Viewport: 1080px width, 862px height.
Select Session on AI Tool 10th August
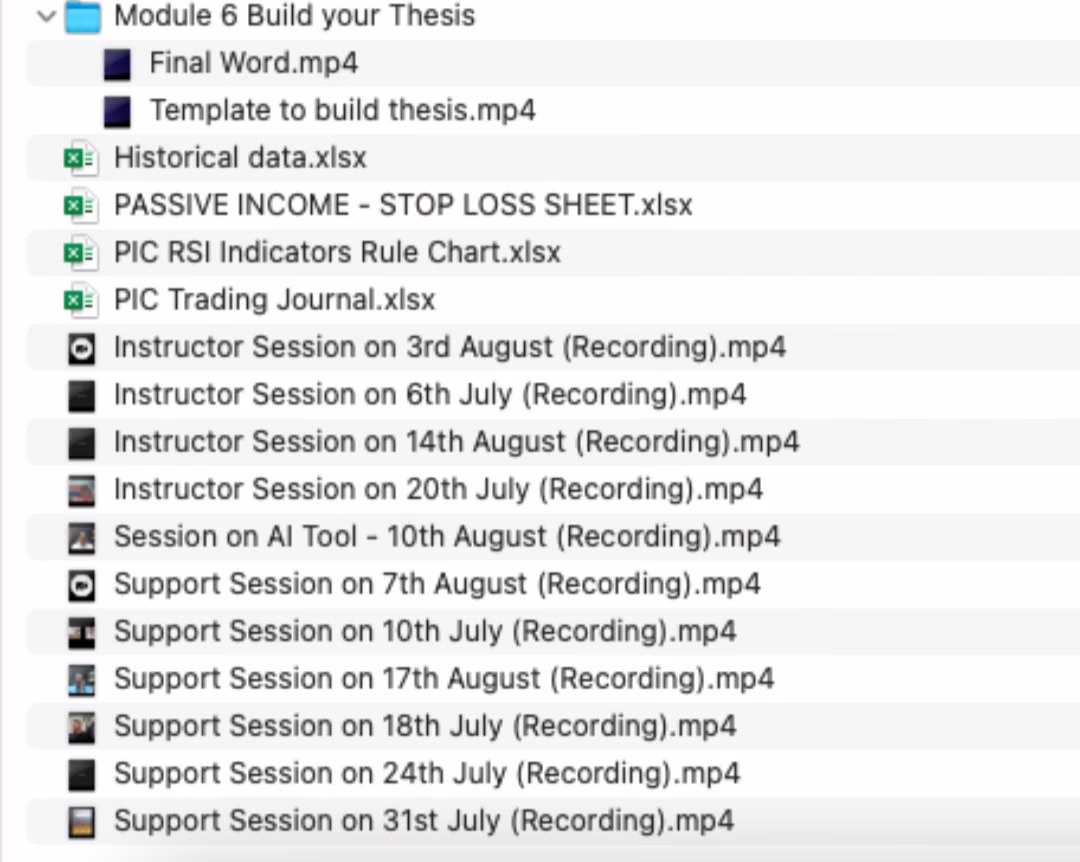[x=446, y=537]
